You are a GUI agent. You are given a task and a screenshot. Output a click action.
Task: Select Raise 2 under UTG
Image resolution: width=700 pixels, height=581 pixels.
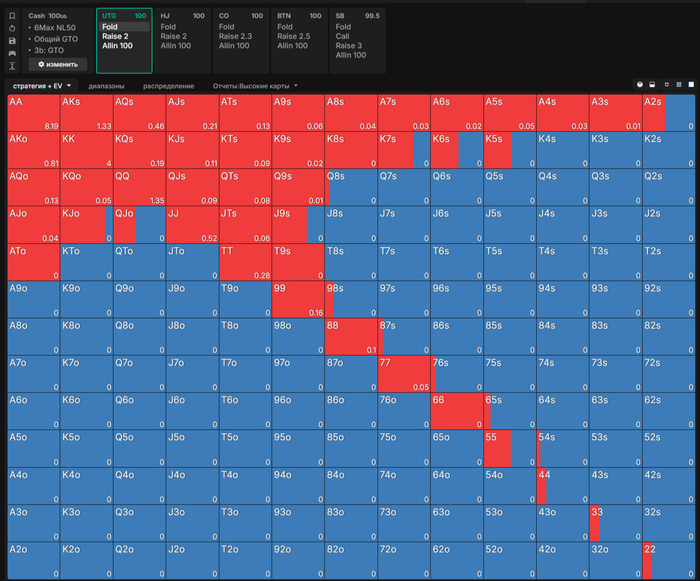click(x=115, y=36)
